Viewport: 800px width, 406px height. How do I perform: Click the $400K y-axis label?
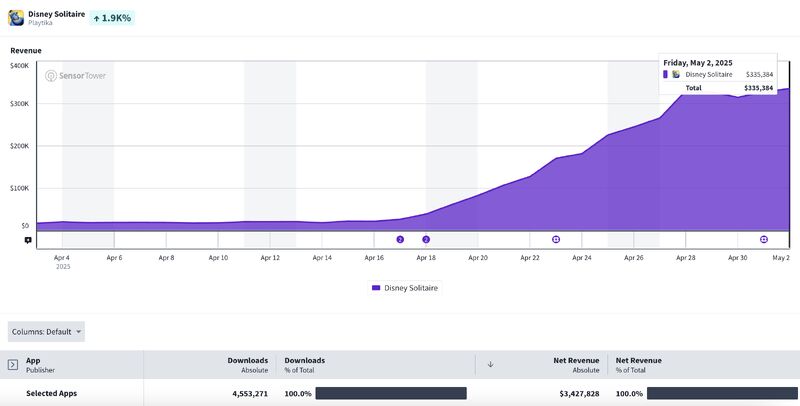coord(19,66)
